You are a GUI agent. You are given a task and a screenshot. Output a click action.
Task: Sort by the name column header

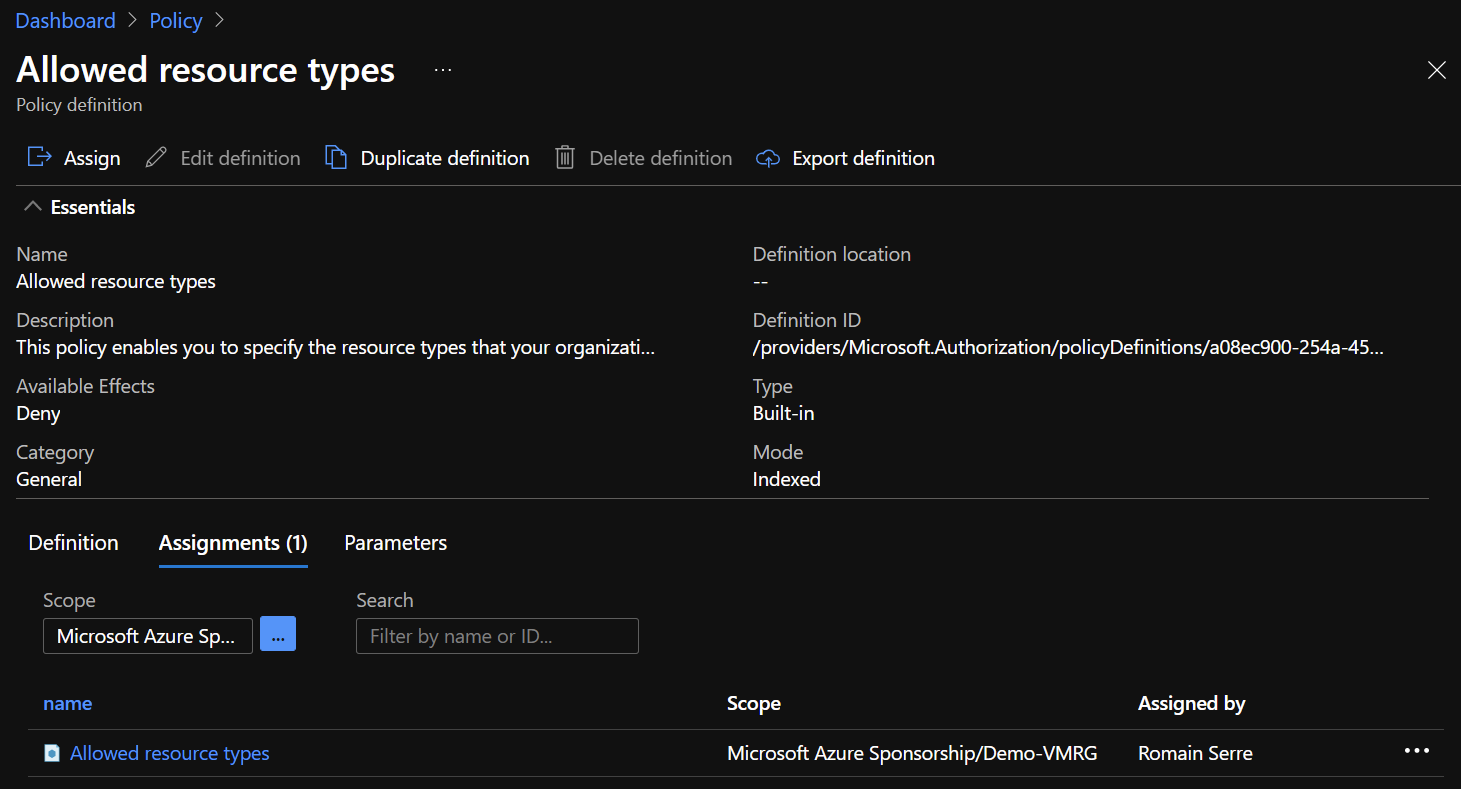click(68, 703)
